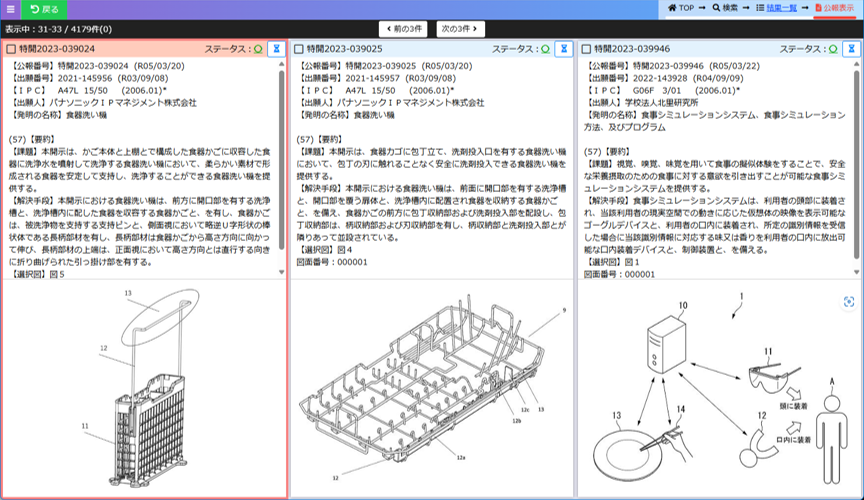Show the previous 3 items (前の3件)

click(x=403, y=29)
